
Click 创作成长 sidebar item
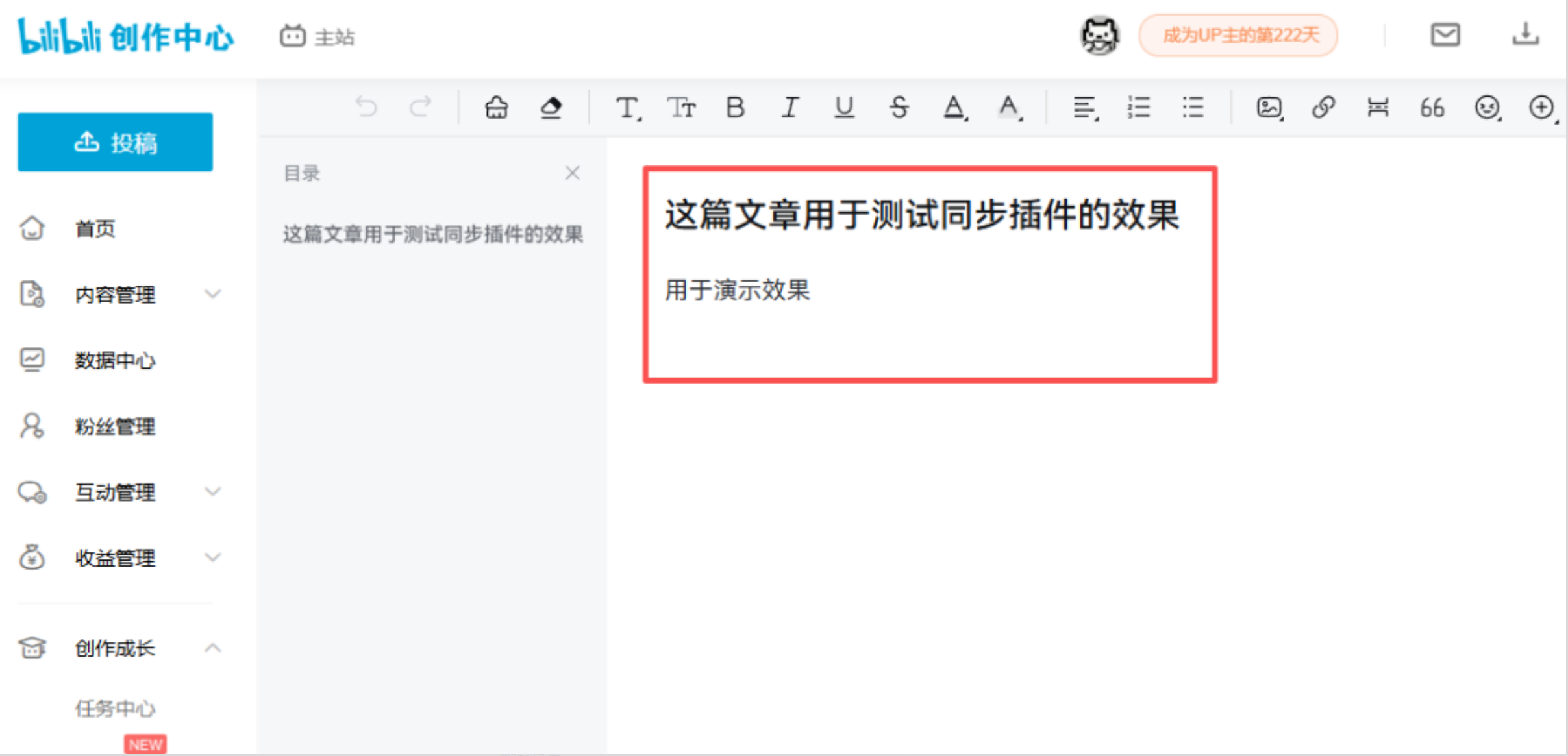click(x=115, y=648)
